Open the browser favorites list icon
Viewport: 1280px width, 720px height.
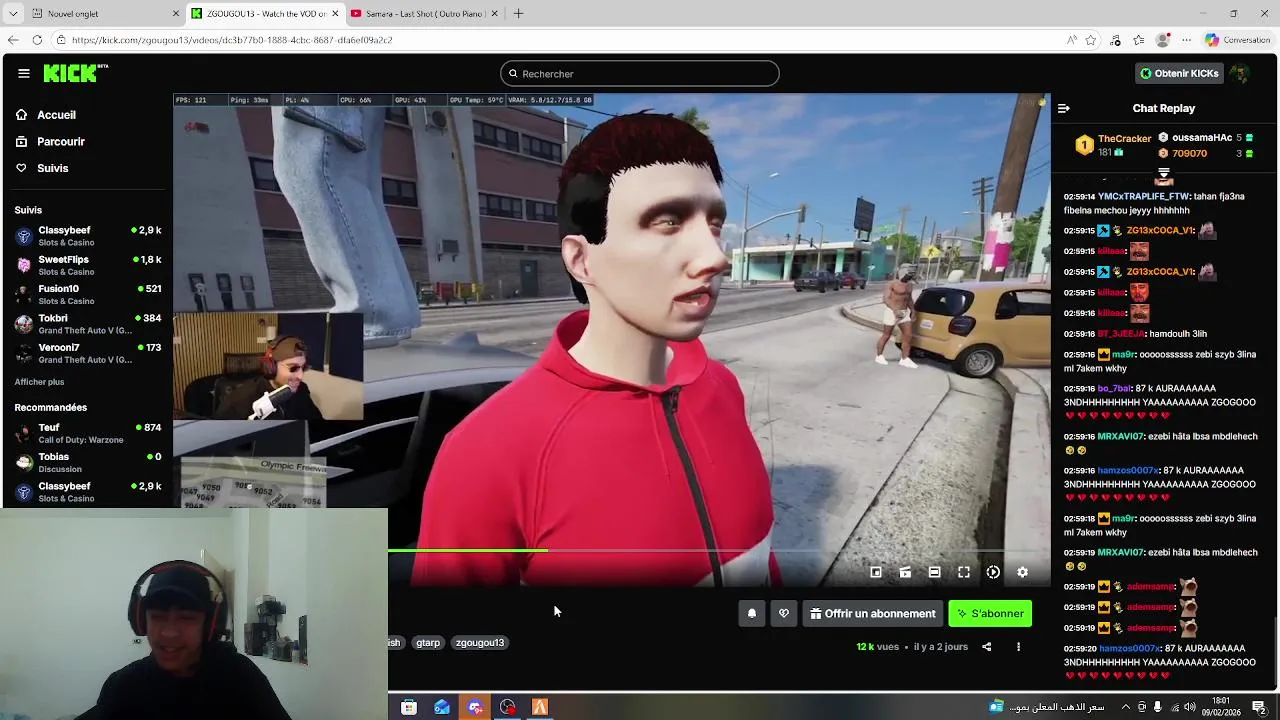1139,40
